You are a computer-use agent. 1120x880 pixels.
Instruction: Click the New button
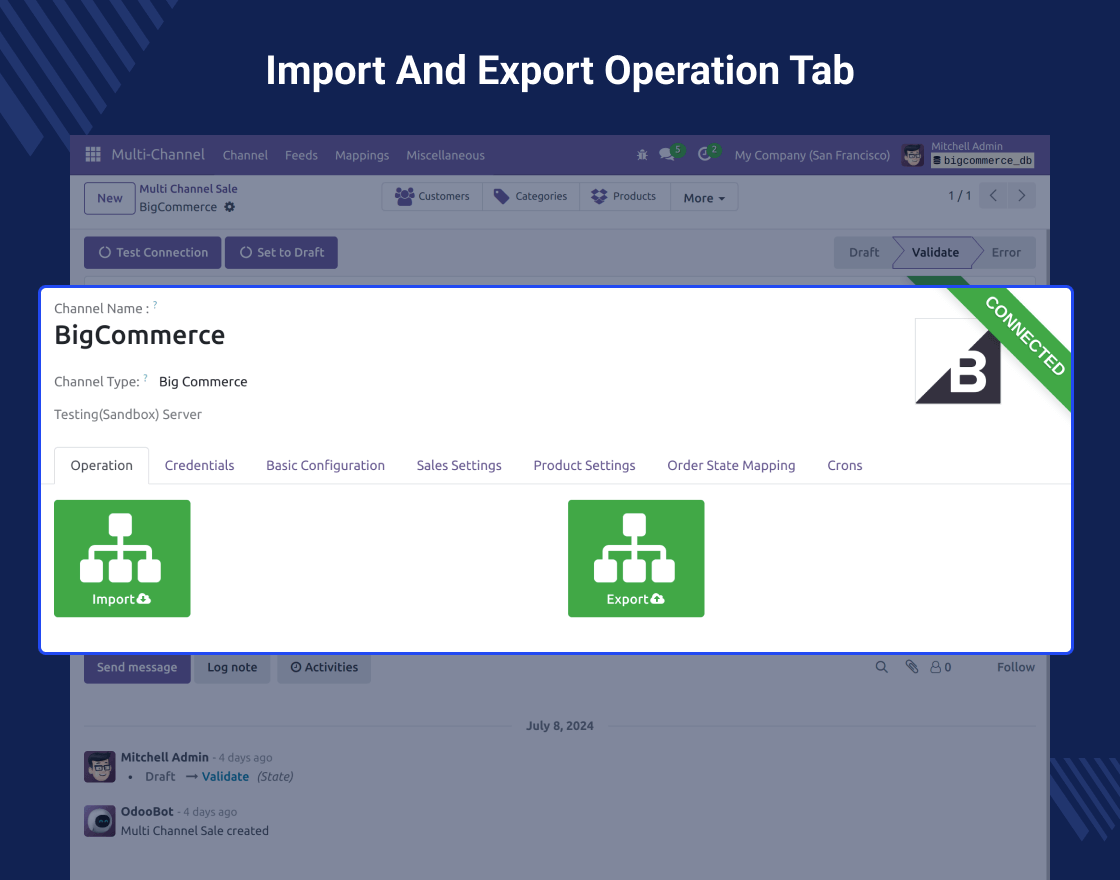pyautogui.click(x=110, y=199)
